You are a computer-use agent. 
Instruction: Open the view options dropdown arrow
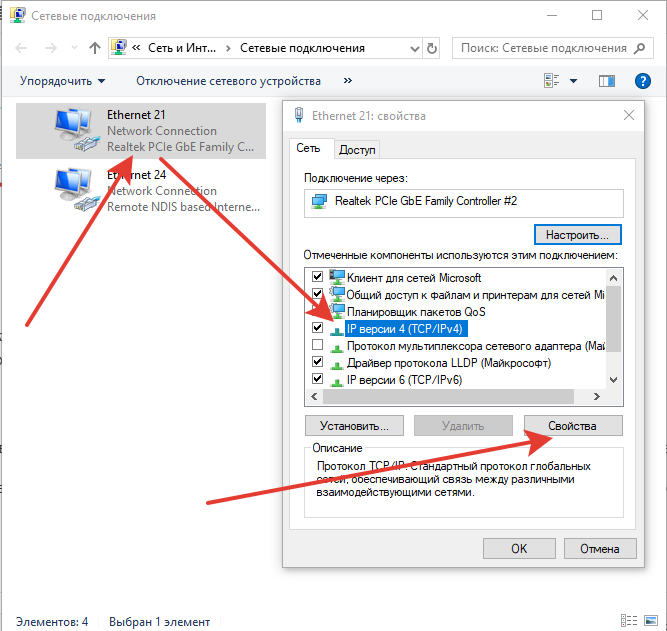pos(573,81)
